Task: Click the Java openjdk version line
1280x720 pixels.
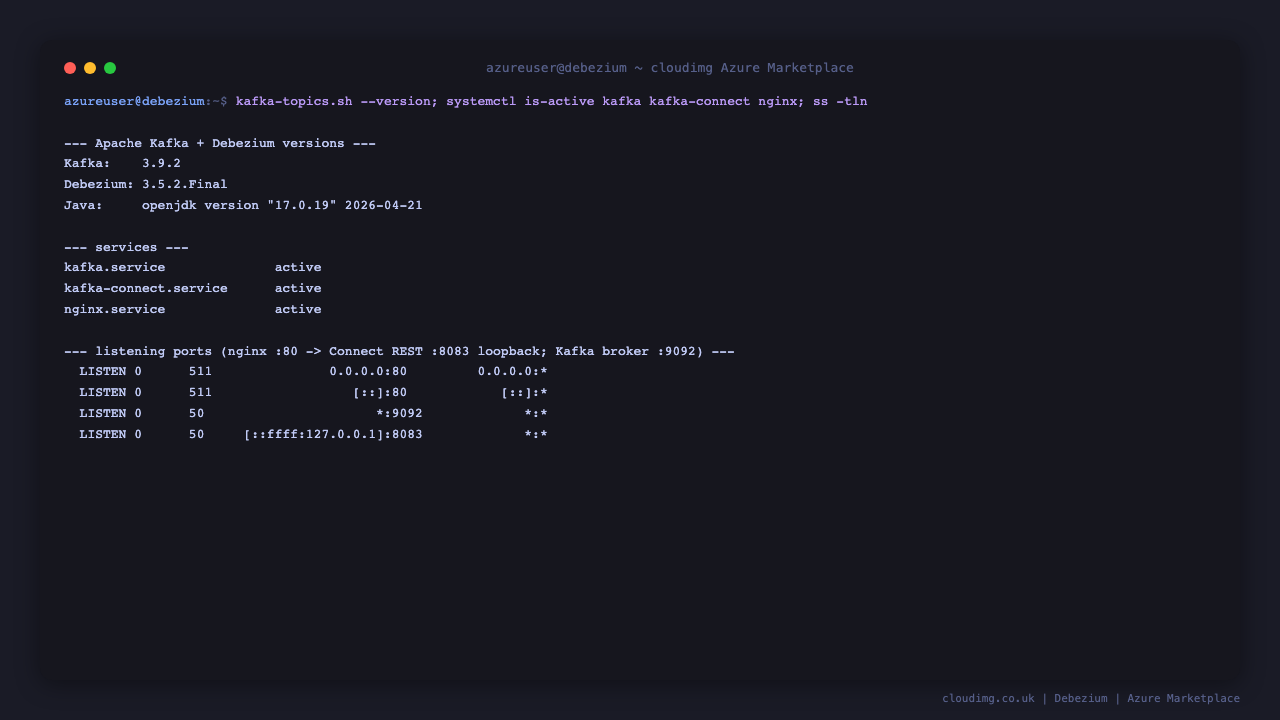Action: pyautogui.click(x=243, y=205)
